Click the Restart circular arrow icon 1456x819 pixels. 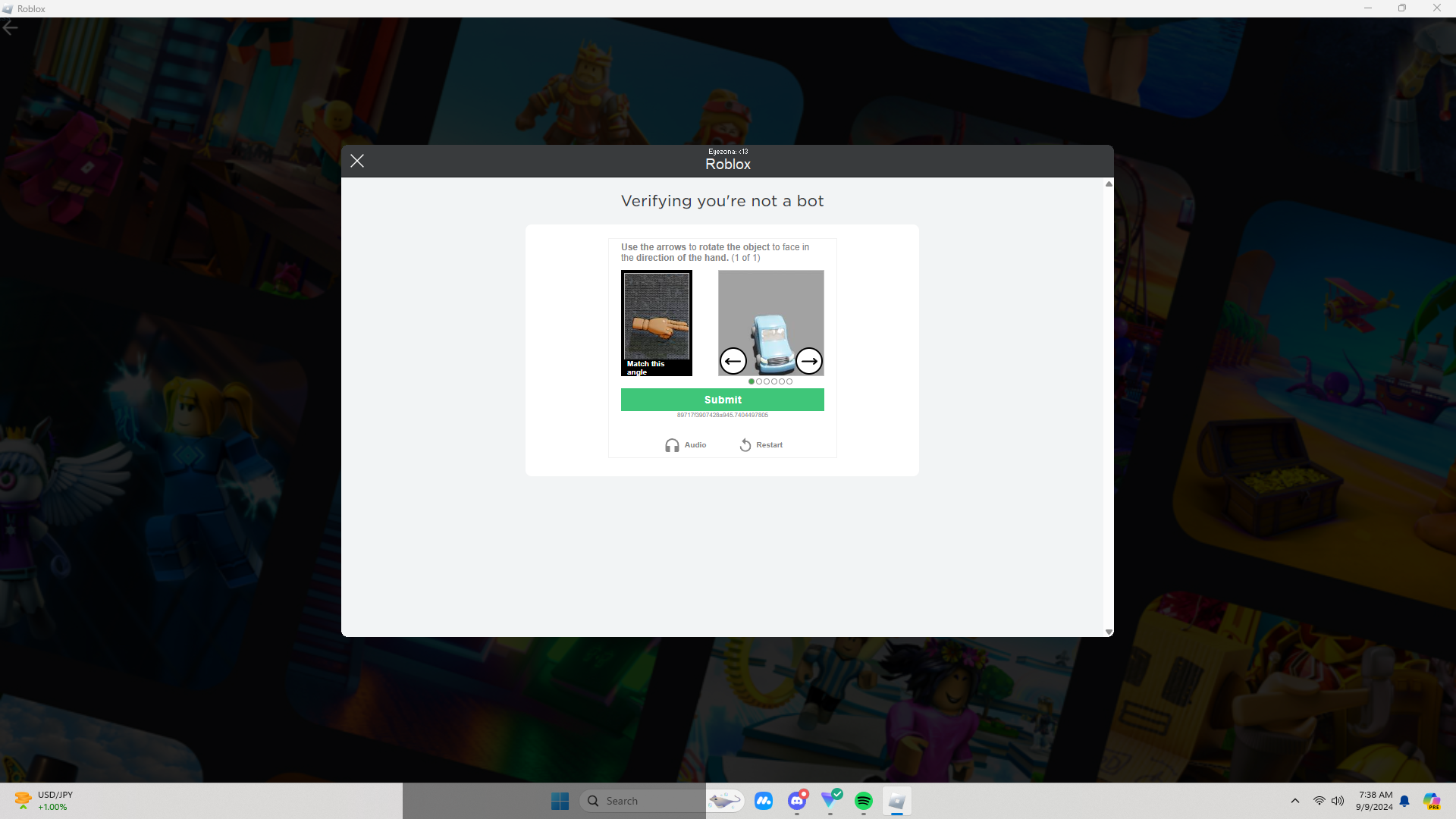745,445
